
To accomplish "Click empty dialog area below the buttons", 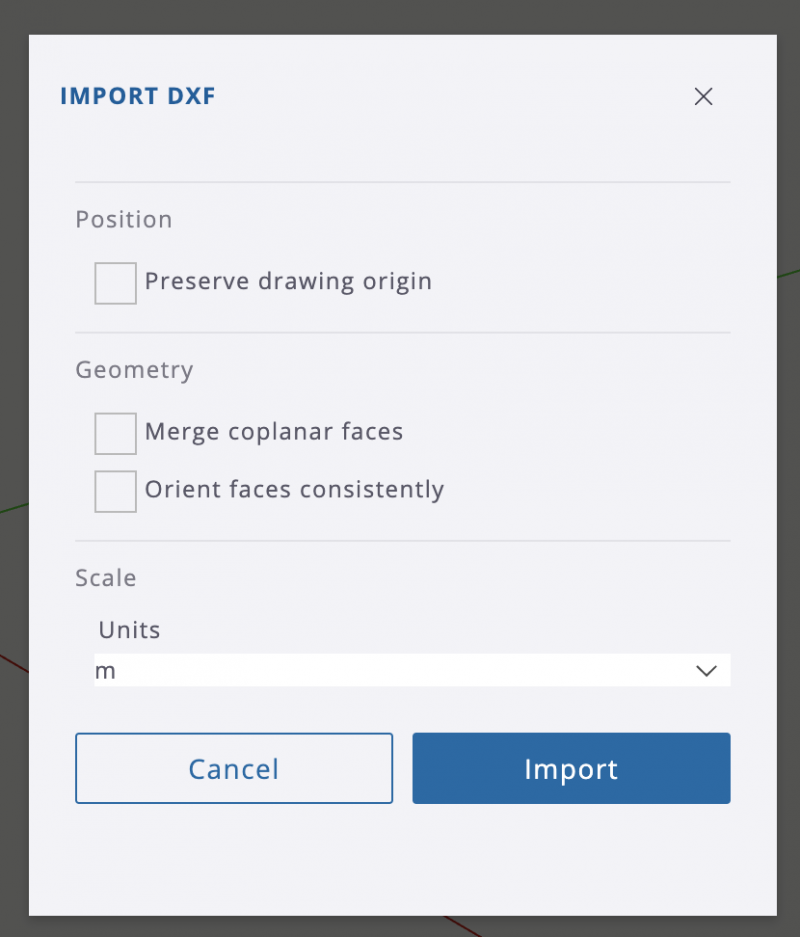I will click(x=400, y=860).
